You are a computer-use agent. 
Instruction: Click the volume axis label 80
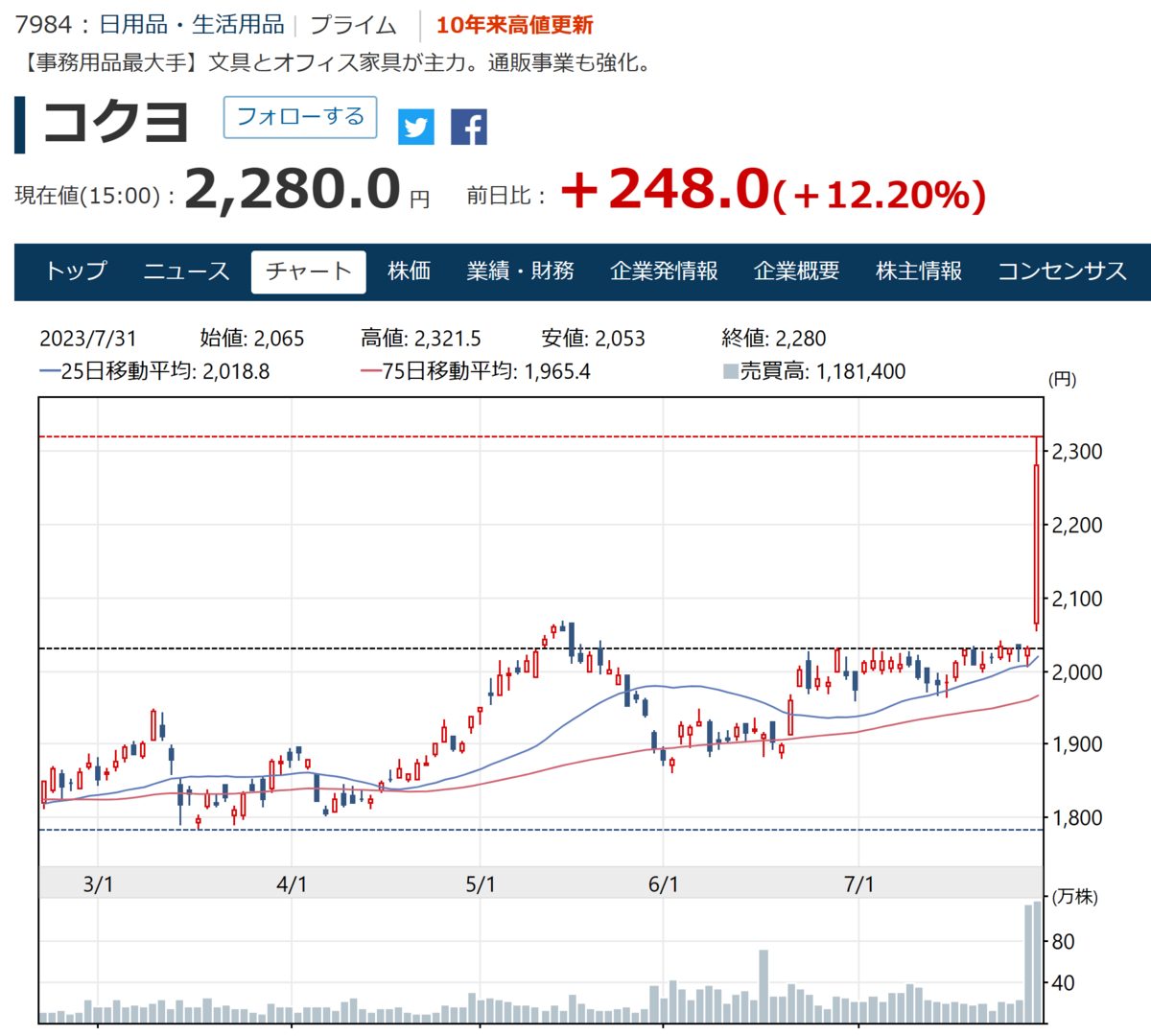1063,942
